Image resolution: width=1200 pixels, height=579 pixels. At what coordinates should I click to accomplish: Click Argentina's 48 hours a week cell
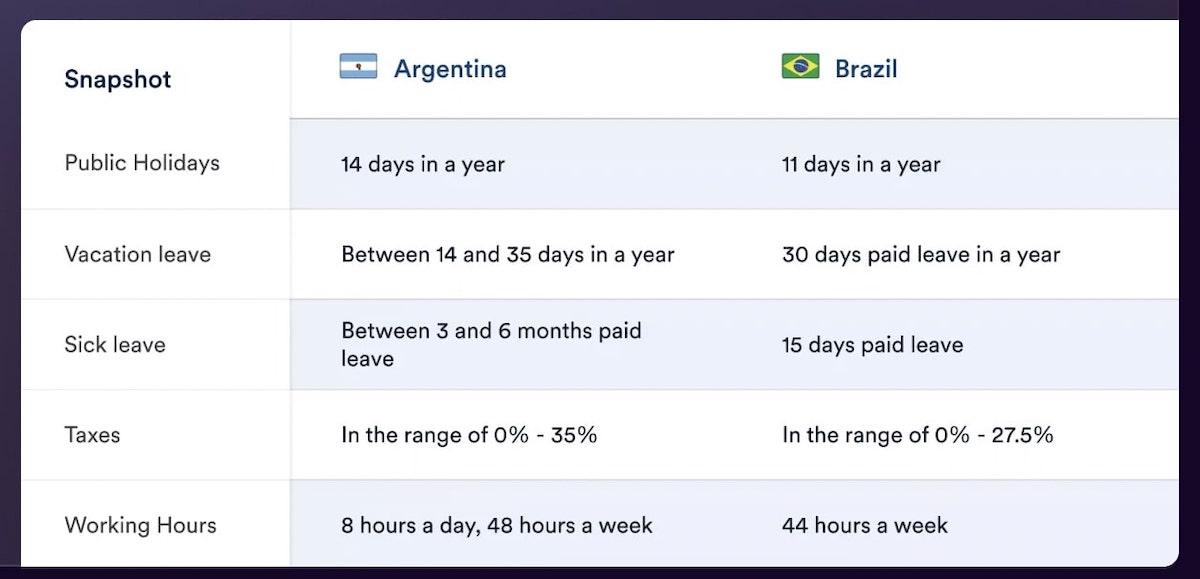coord(497,525)
